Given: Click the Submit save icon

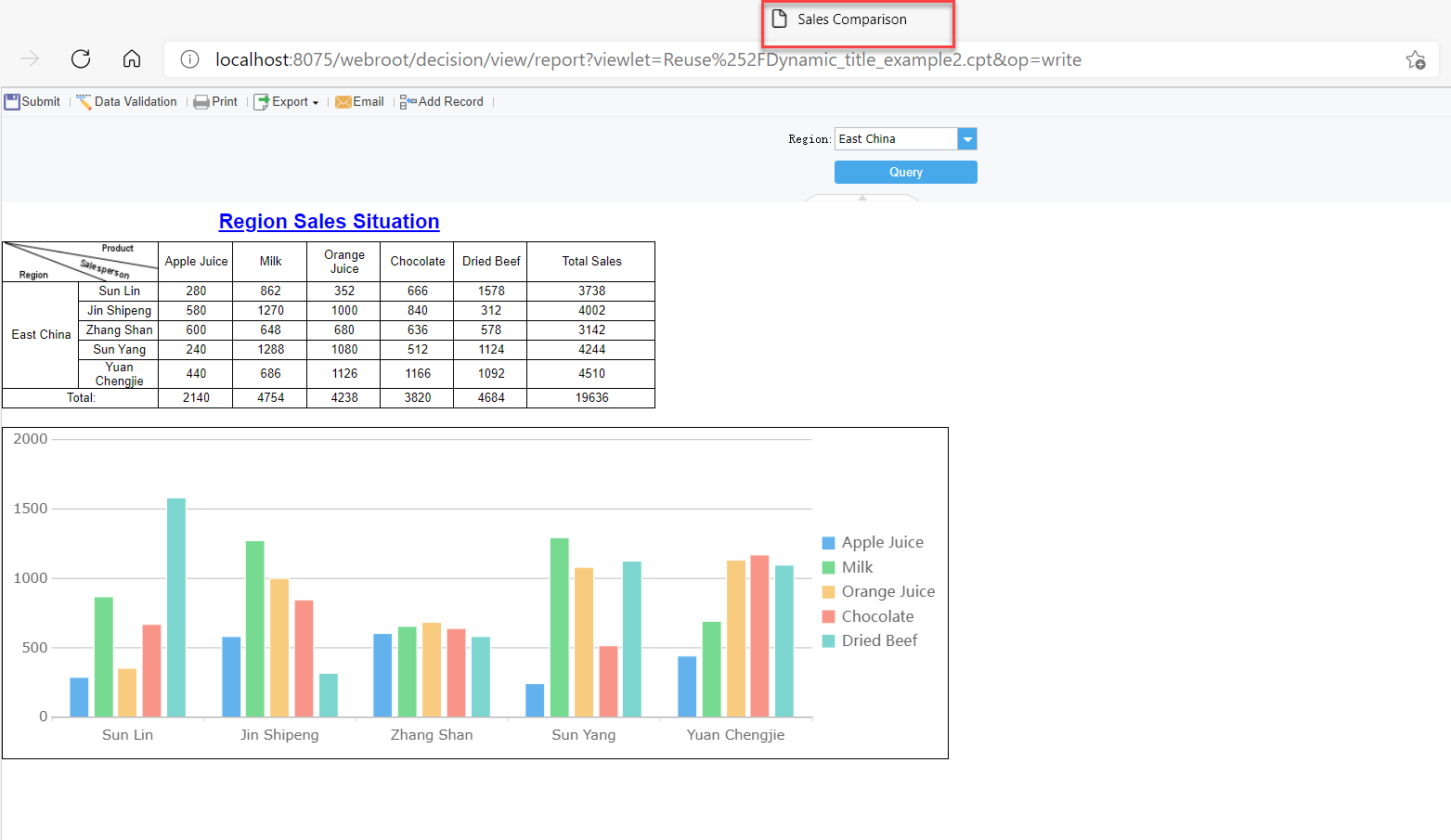Looking at the screenshot, I should tap(11, 101).
